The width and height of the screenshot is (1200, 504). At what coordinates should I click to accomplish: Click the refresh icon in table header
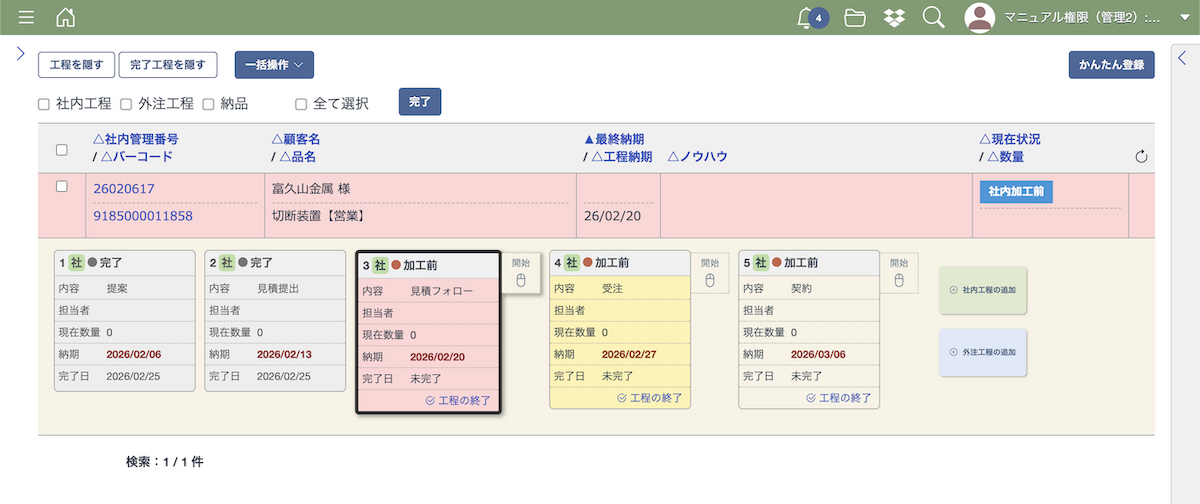coord(1142,156)
